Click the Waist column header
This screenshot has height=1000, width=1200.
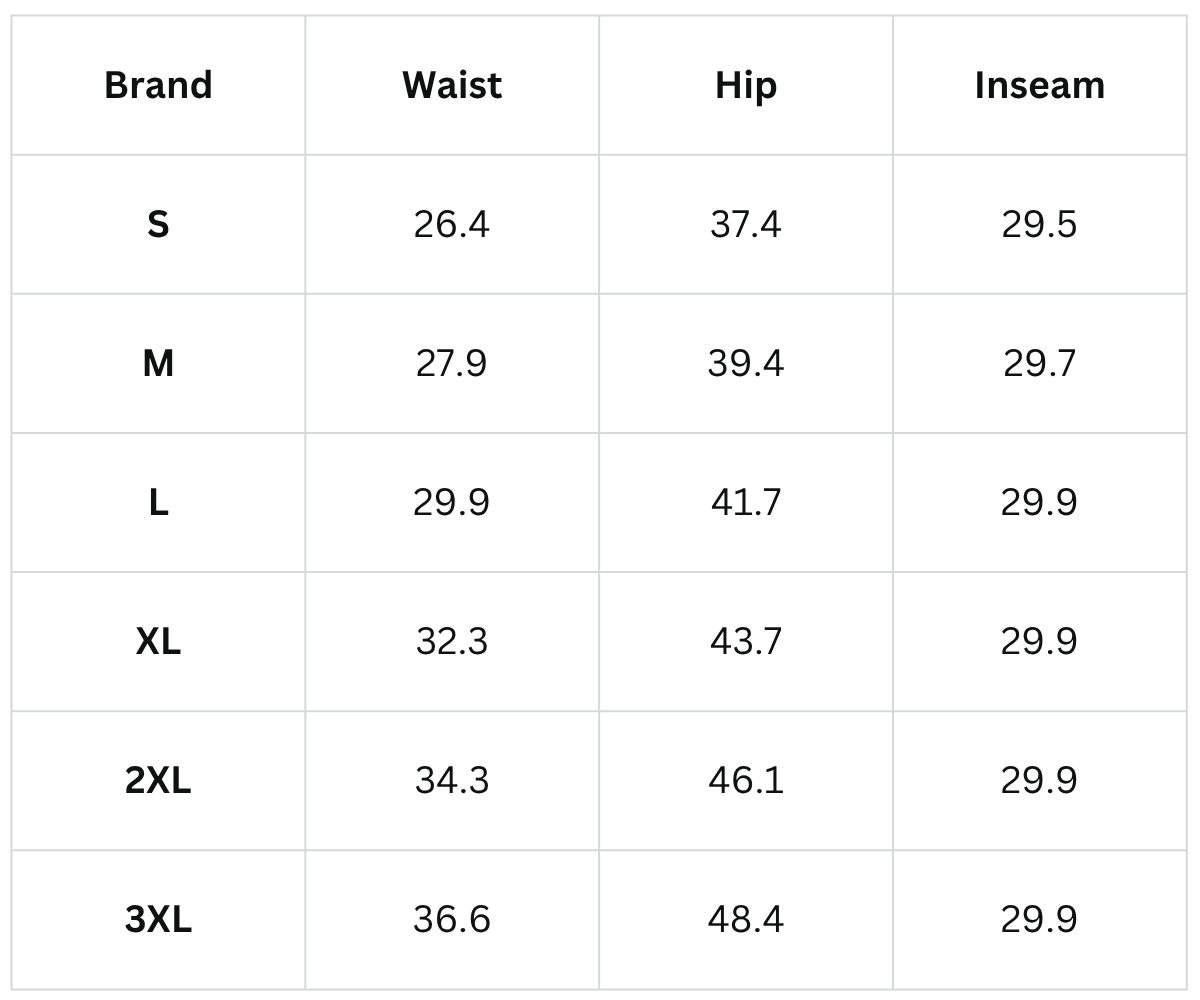click(452, 85)
